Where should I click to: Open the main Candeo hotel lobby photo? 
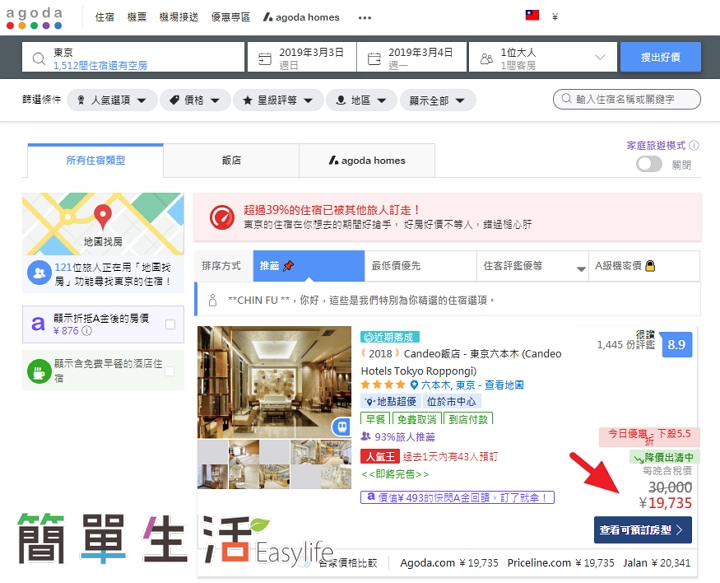(x=274, y=382)
